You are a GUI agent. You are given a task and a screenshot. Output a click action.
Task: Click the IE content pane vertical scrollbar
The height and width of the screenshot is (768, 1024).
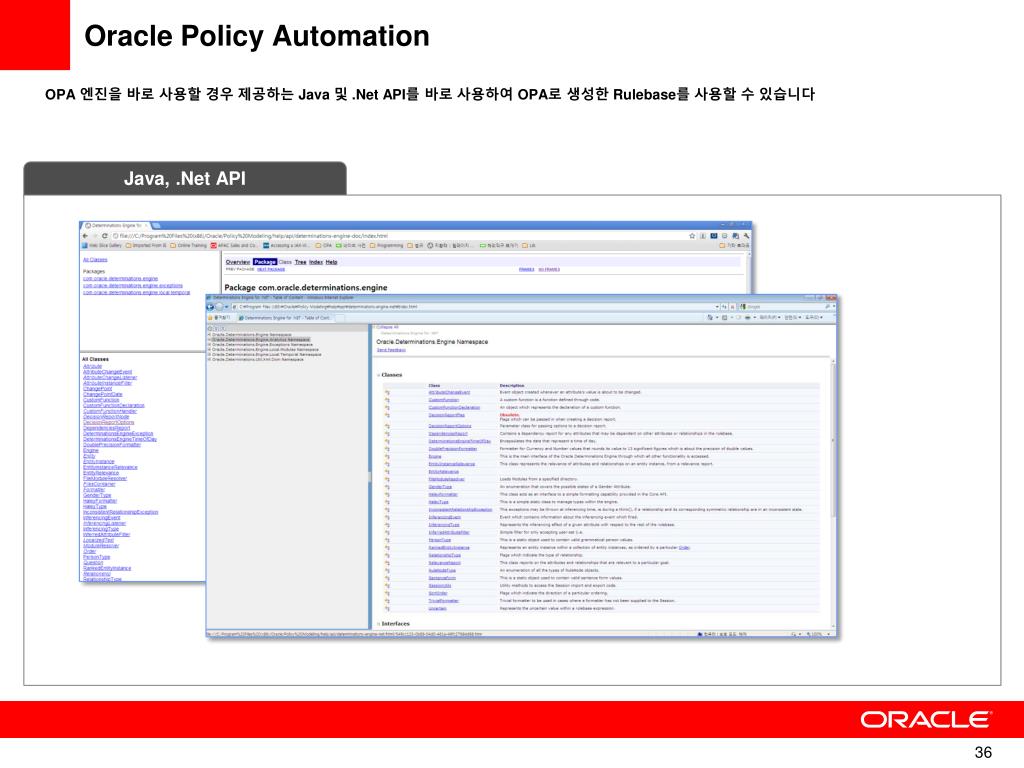point(833,493)
